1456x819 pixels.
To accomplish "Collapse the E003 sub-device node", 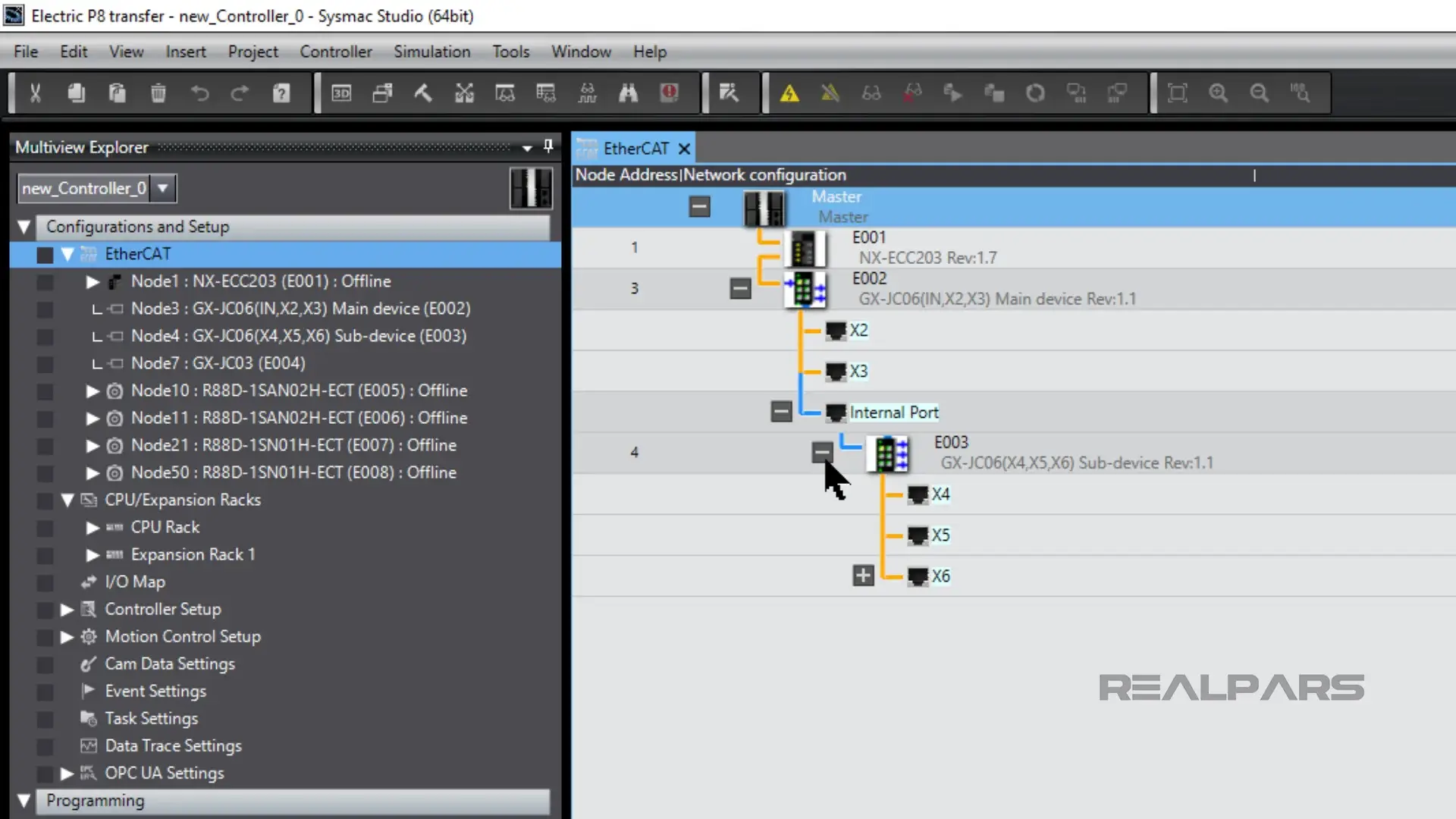I will 822,453.
